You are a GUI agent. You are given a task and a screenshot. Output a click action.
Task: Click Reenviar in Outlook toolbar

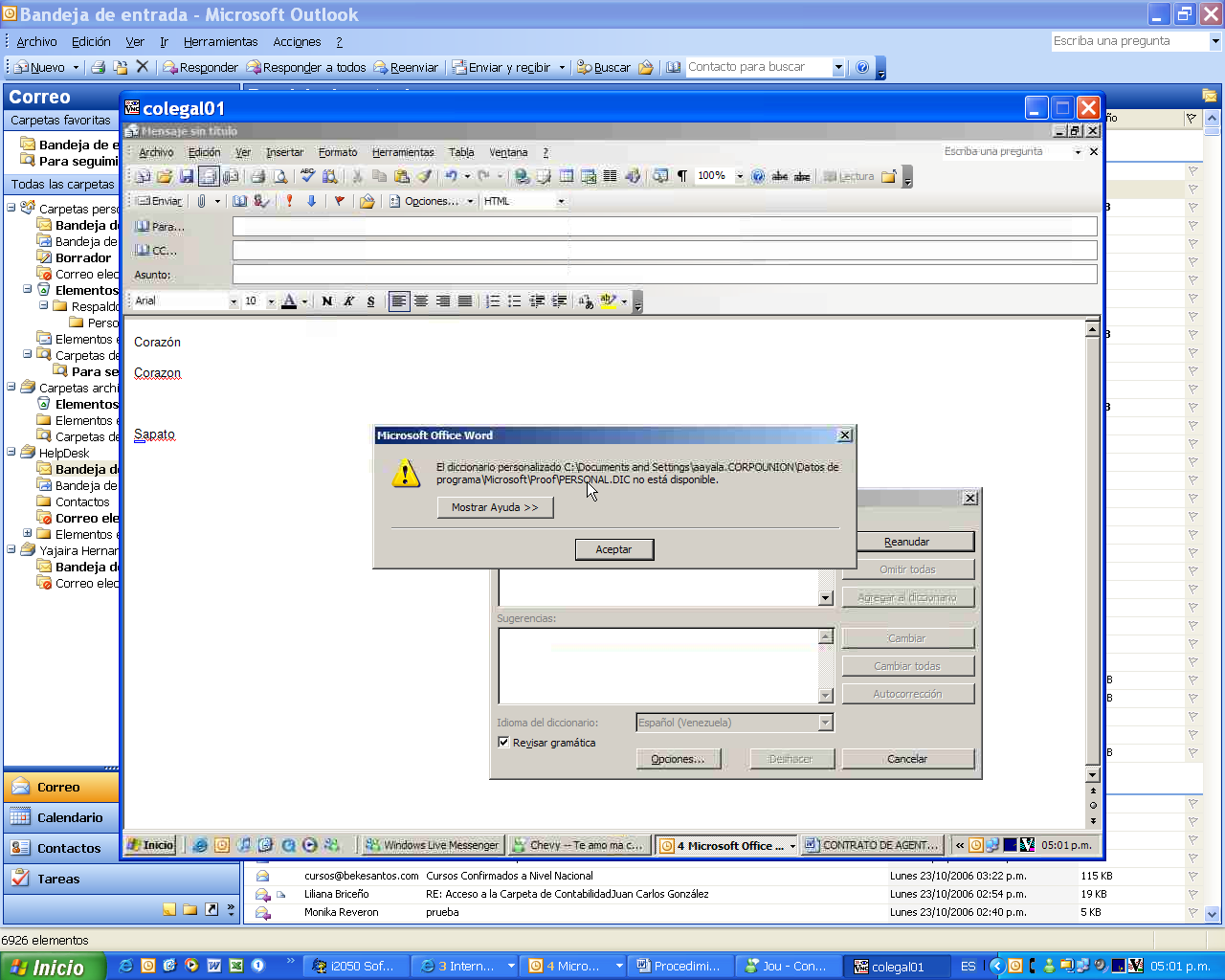pos(406,67)
